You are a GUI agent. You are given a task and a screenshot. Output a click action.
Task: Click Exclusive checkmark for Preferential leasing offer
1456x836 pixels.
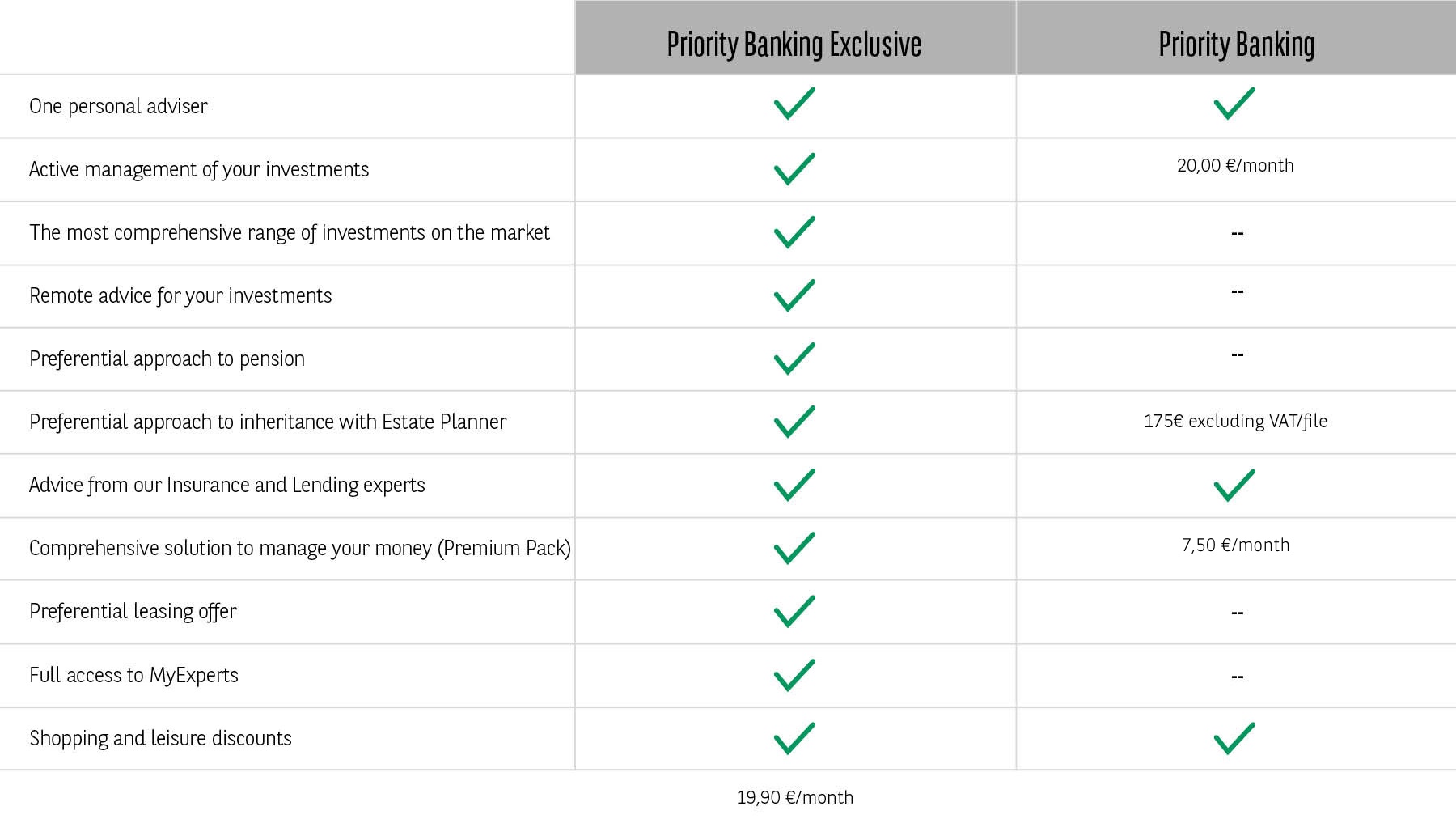pyautogui.click(x=794, y=612)
